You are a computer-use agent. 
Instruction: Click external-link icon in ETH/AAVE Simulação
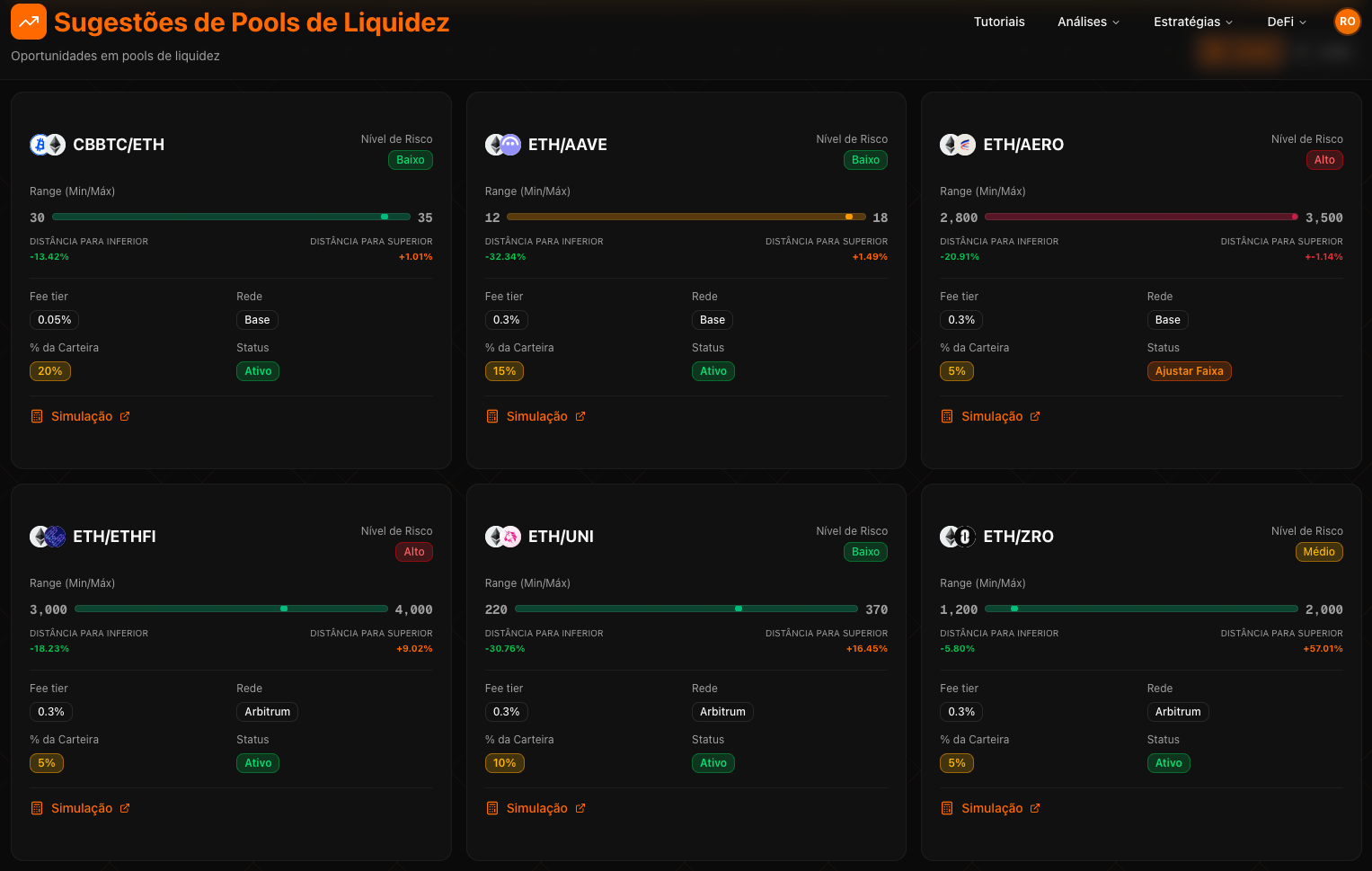pyautogui.click(x=580, y=416)
